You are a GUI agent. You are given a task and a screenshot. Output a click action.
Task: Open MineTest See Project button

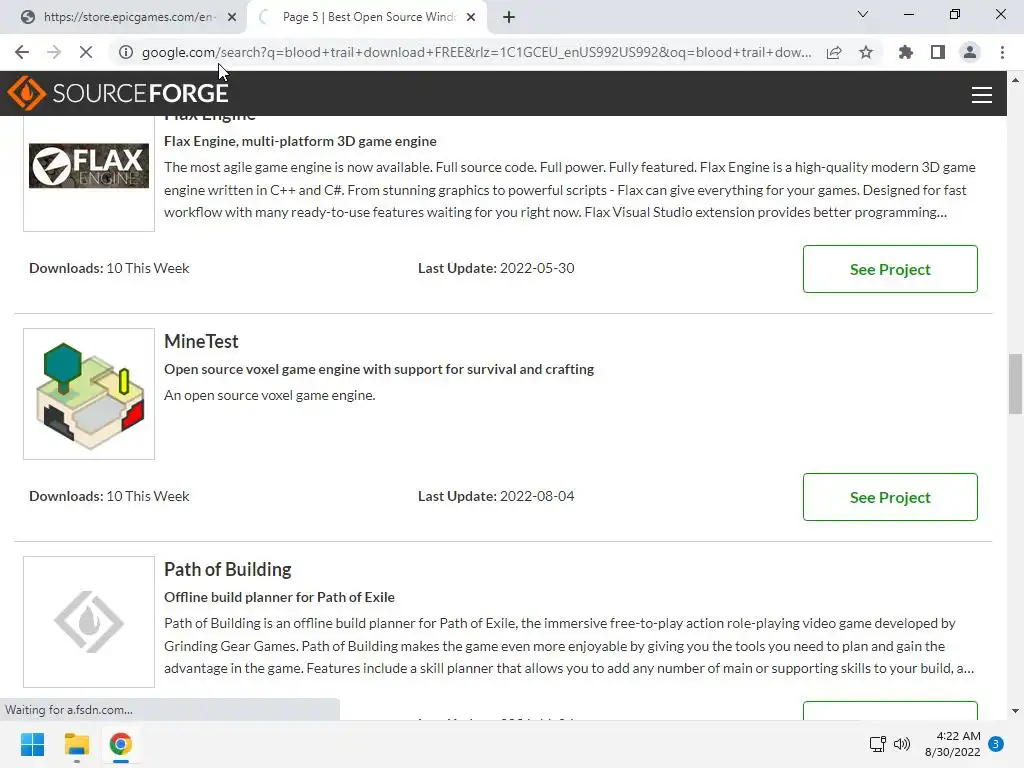pos(890,497)
